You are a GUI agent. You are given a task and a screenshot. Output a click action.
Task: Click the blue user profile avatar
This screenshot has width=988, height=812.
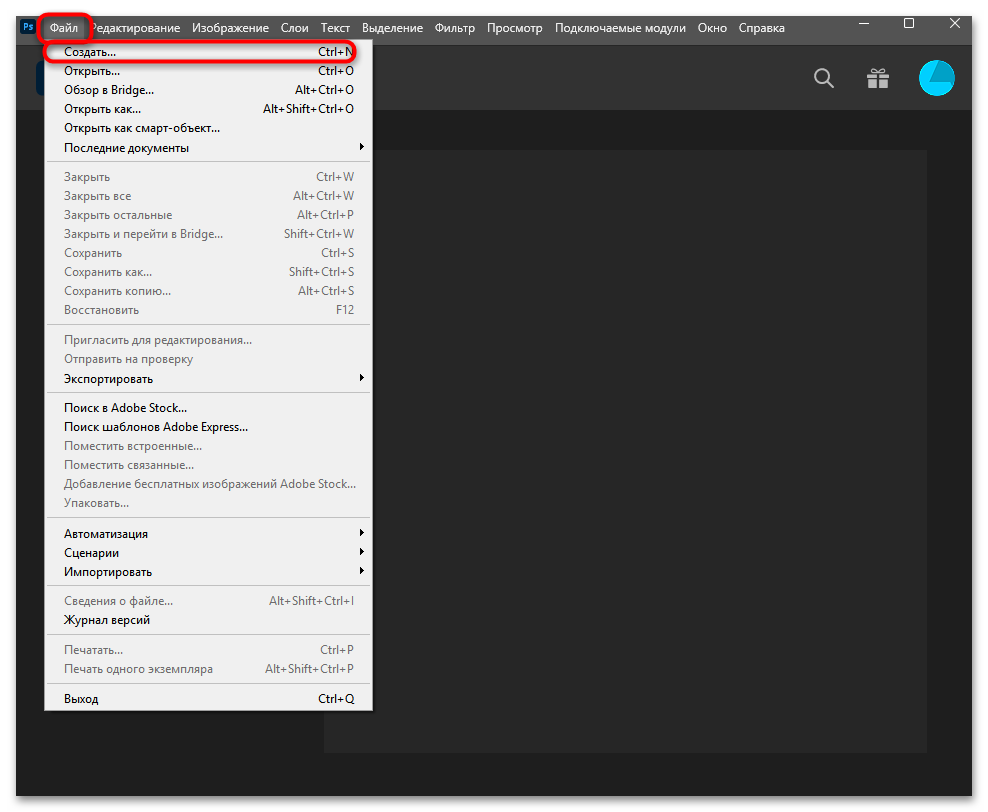(936, 78)
